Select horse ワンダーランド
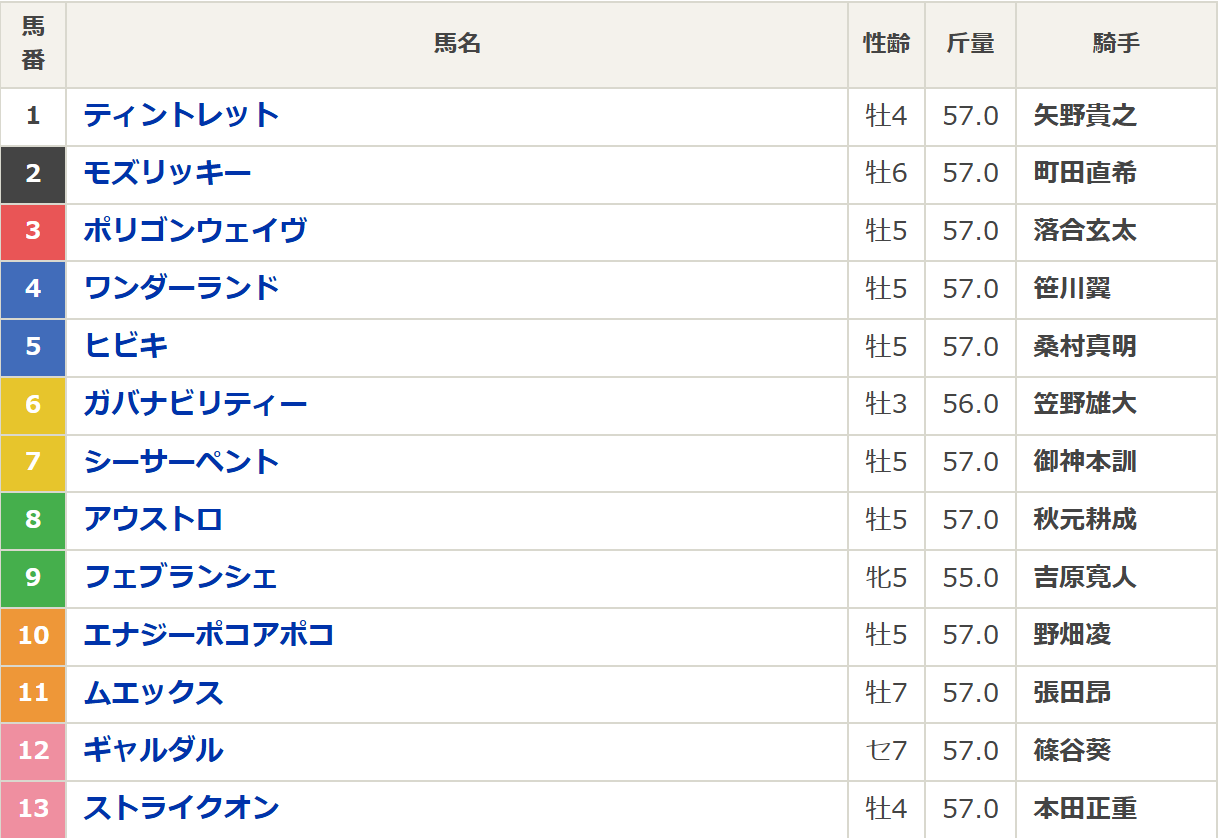 pos(181,288)
